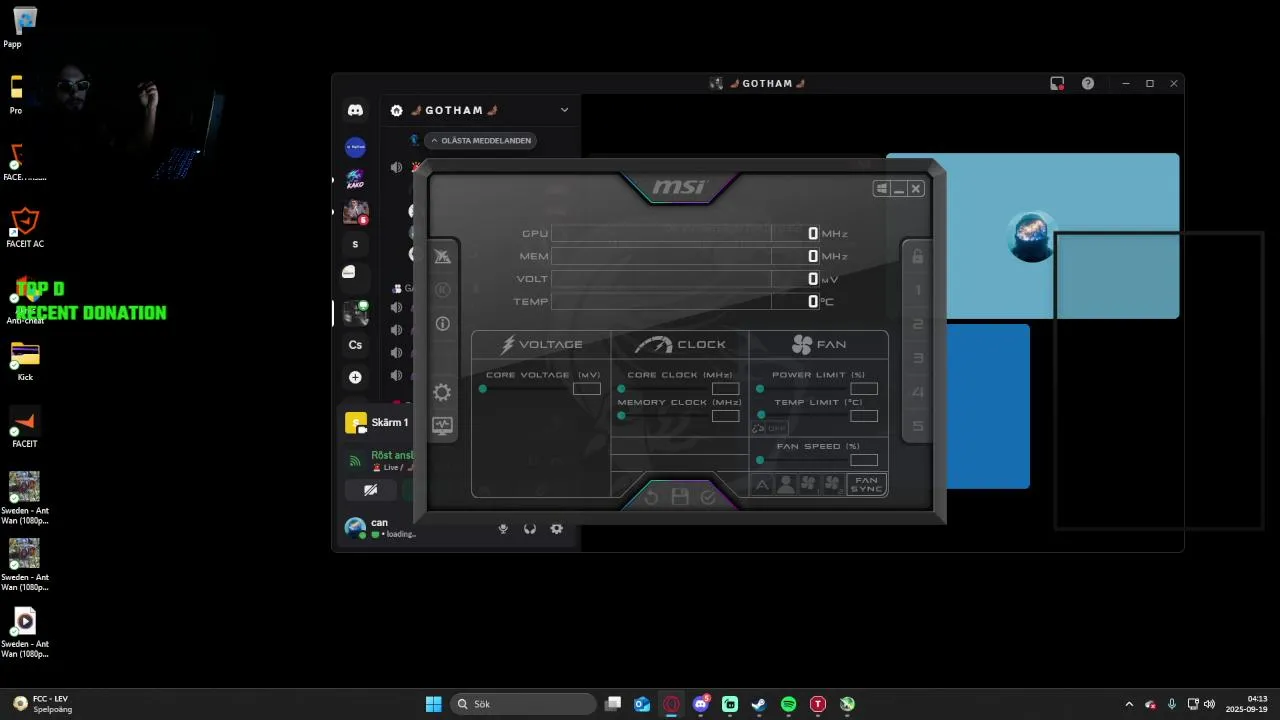Open MSI Afterburner settings gear
This screenshot has height=720, width=1280.
pos(442,392)
